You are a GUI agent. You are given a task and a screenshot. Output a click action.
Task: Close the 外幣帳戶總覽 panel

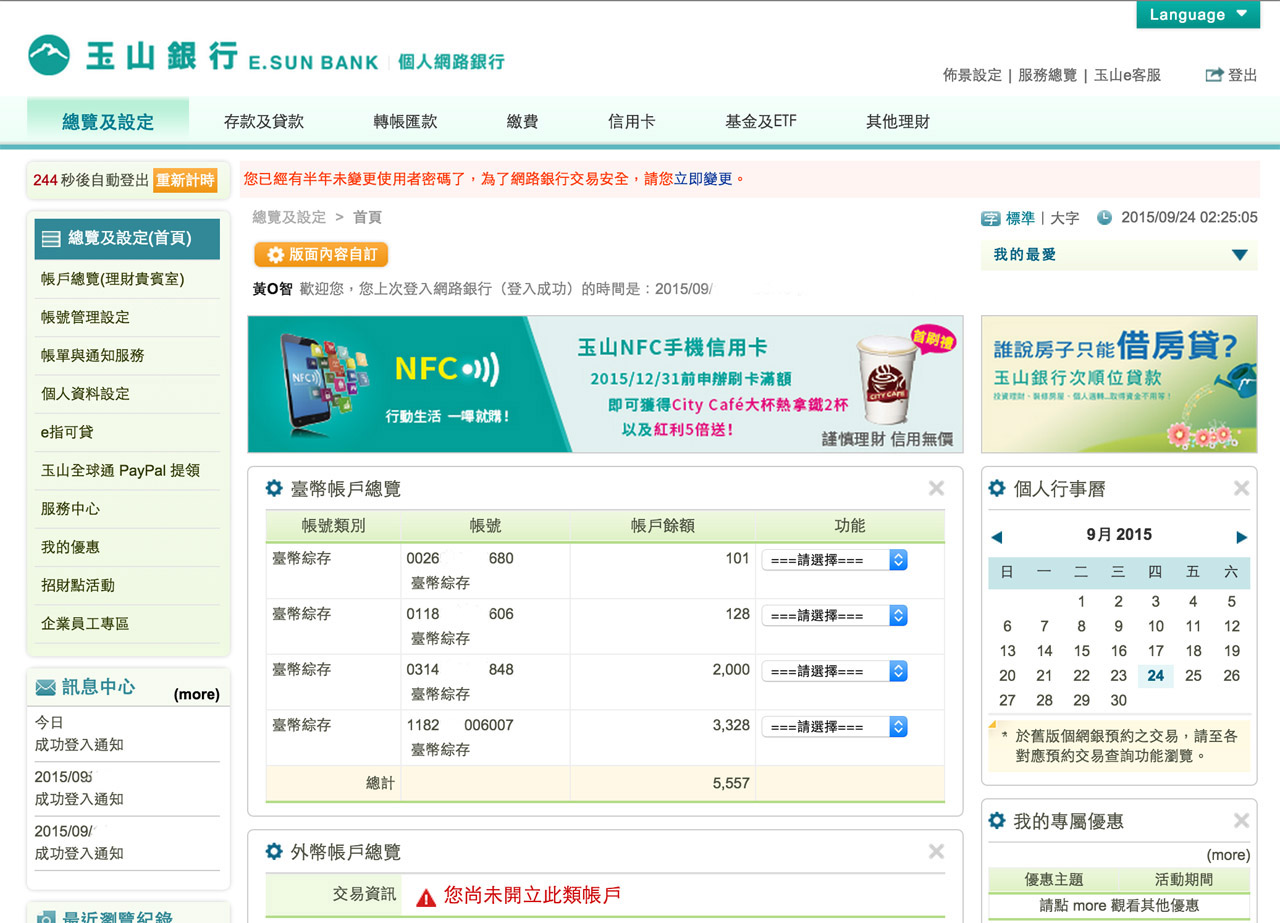tap(936, 851)
